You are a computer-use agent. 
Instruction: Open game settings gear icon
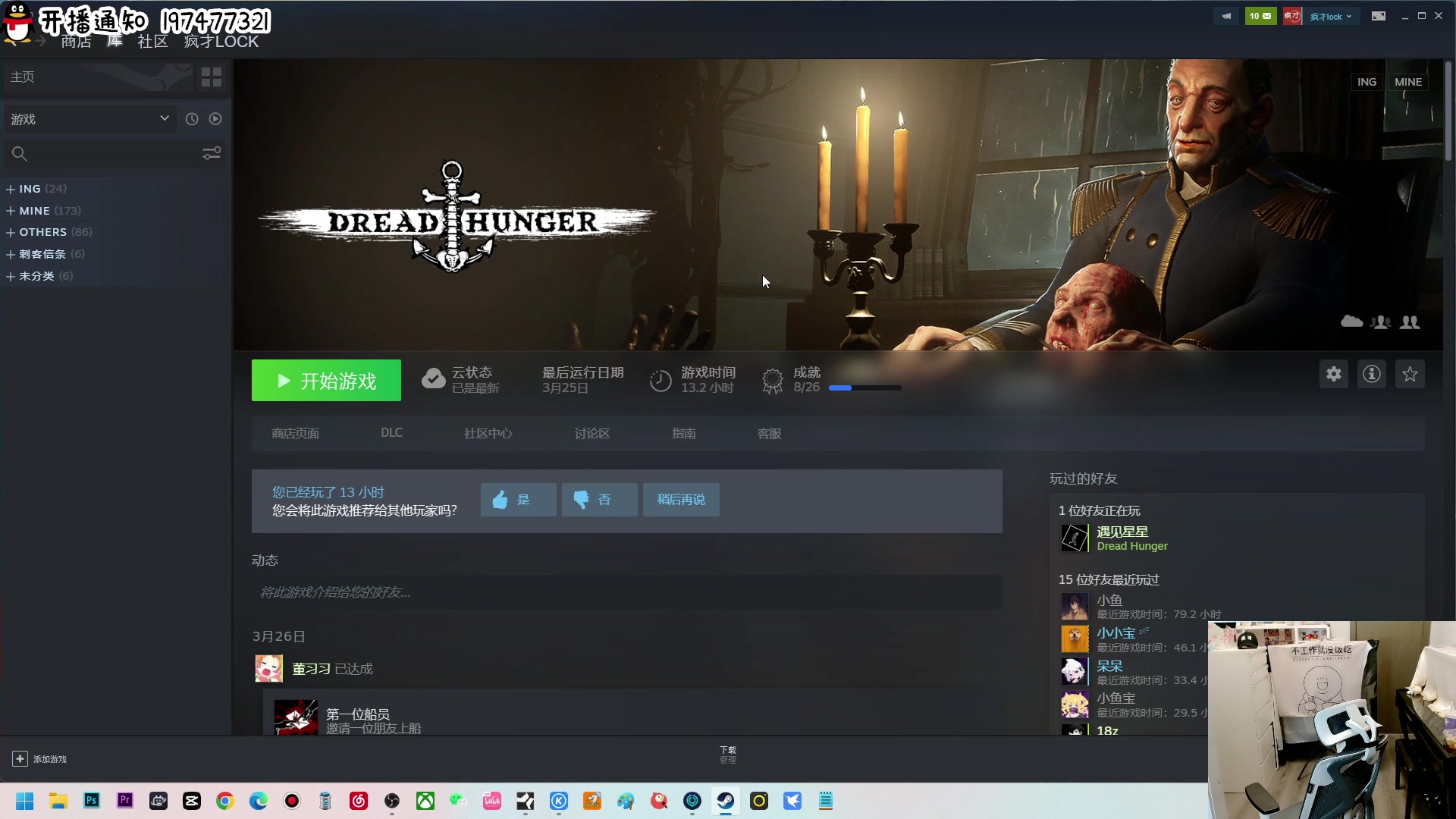[1334, 374]
